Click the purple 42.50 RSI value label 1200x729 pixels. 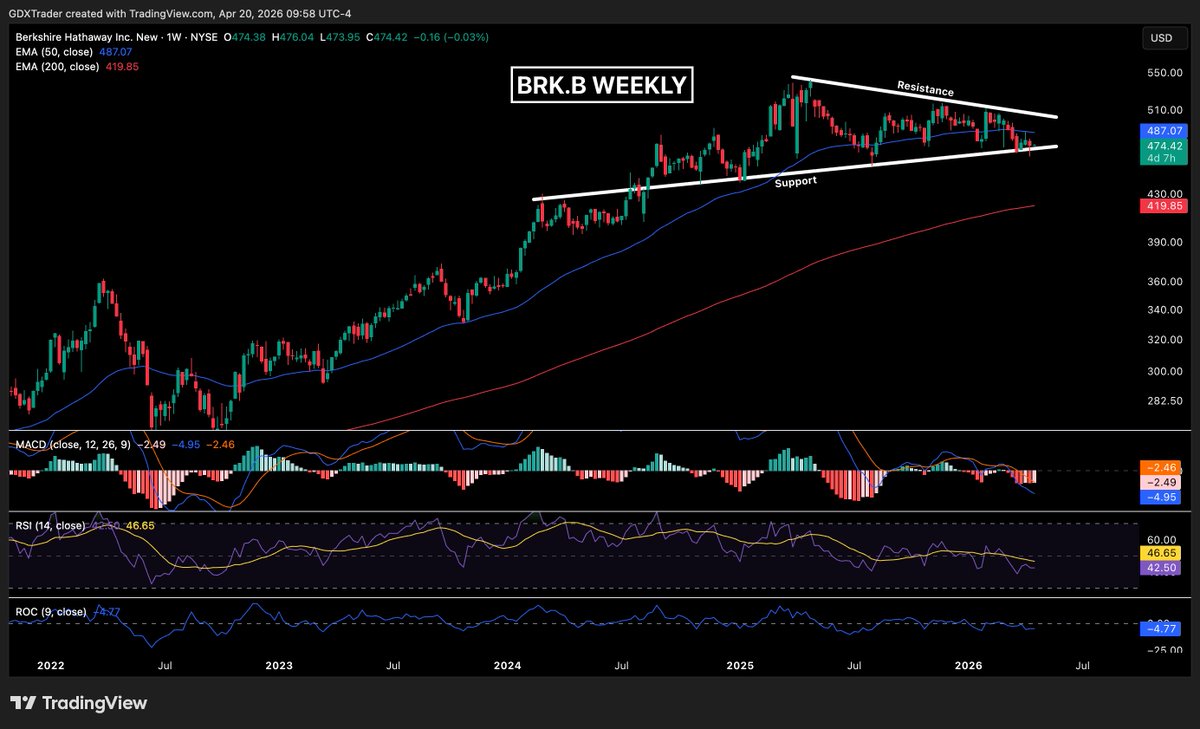pyautogui.click(x=1162, y=566)
